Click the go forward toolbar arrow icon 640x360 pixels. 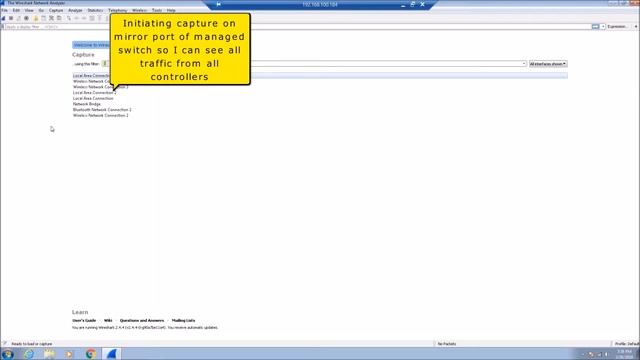(x=84, y=18)
